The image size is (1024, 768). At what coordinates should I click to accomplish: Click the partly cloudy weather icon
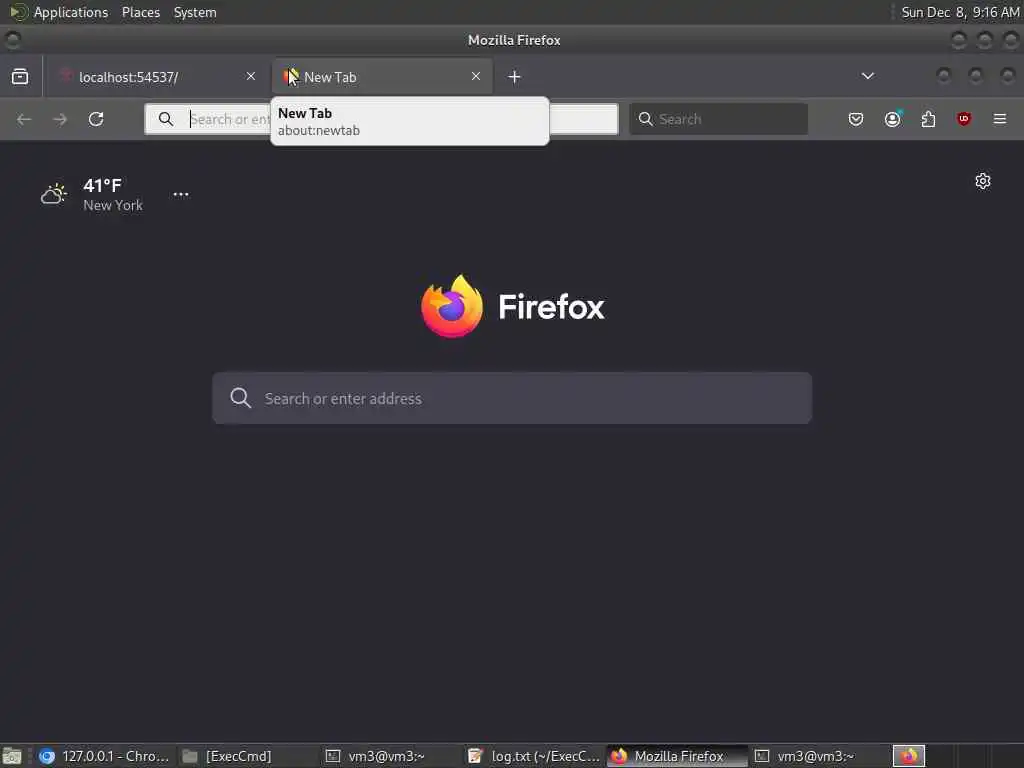(x=54, y=195)
